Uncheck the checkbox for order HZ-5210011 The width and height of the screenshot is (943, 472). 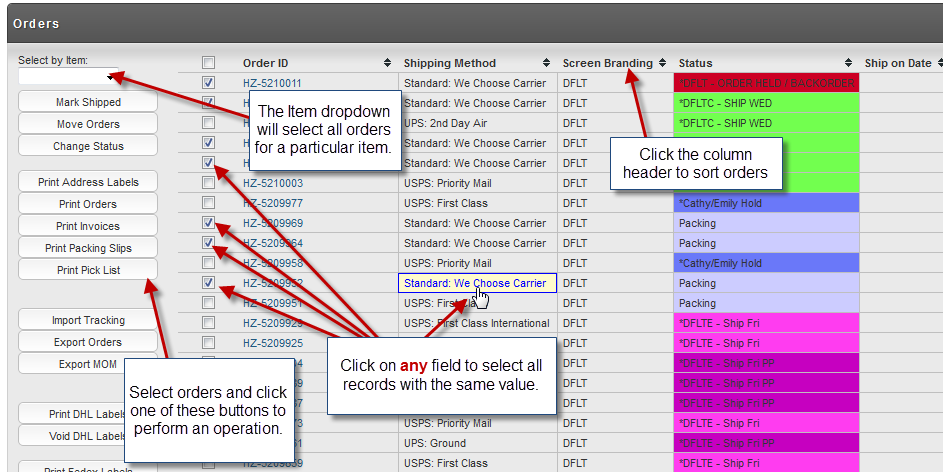[x=208, y=82]
